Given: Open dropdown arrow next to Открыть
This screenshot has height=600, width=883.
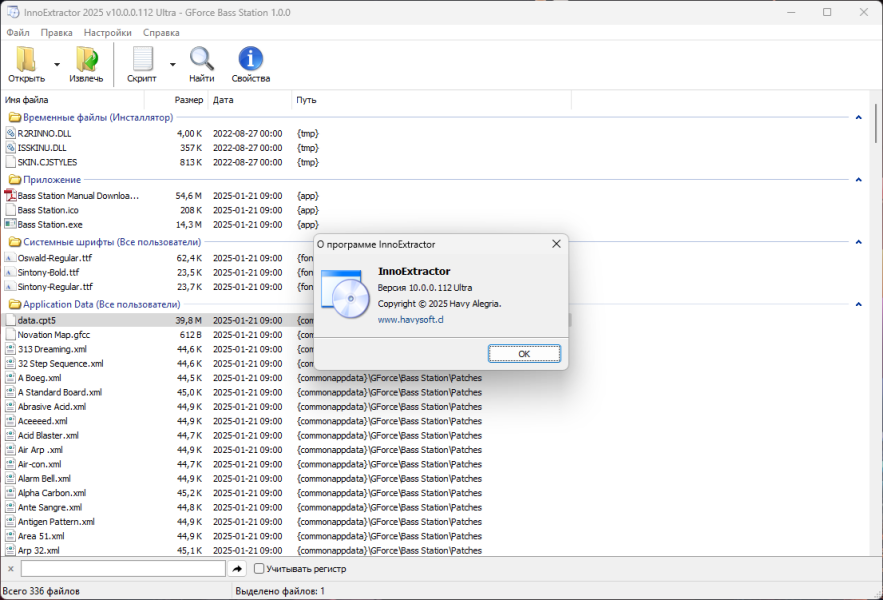Looking at the screenshot, I should tap(57, 64).
